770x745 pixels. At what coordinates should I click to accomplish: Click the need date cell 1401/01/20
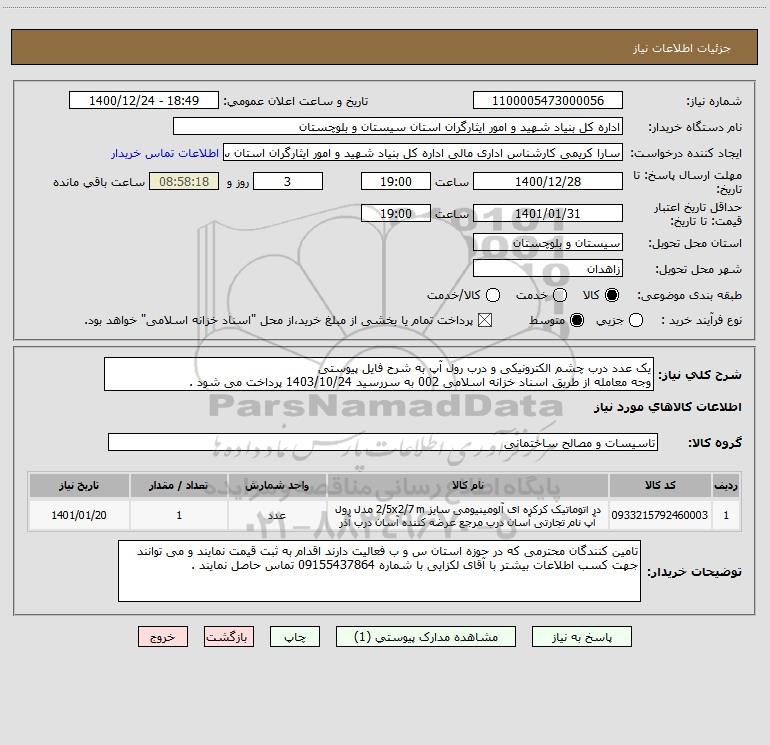click(79, 515)
